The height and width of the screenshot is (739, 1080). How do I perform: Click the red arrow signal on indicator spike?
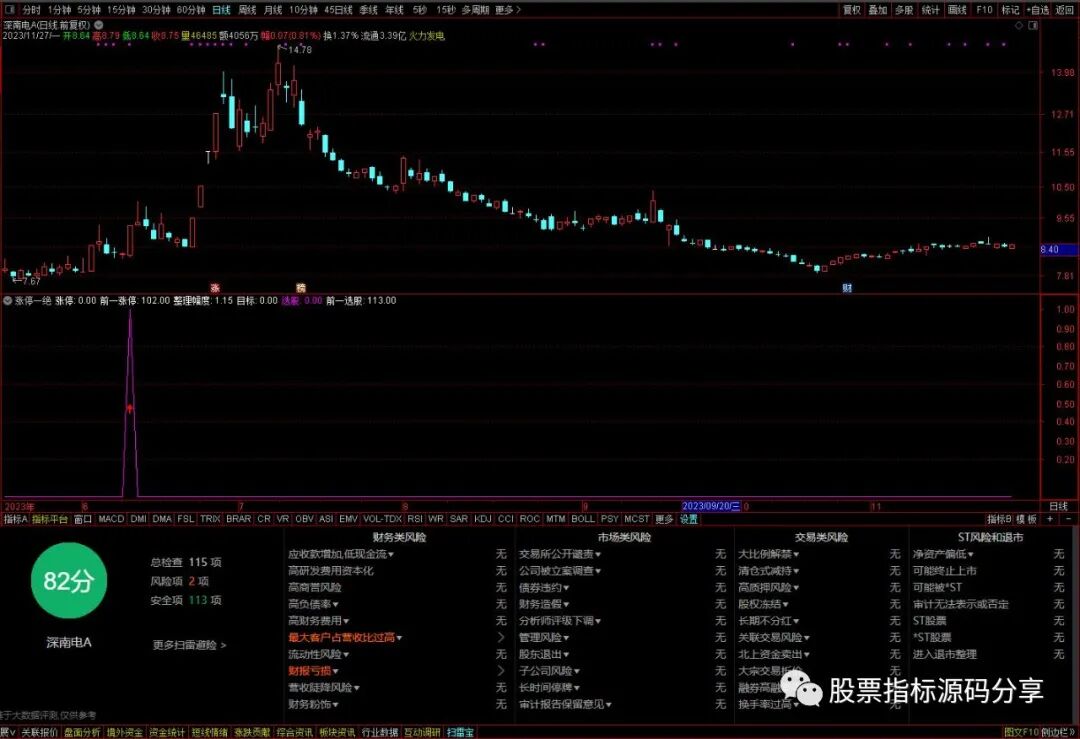129,408
